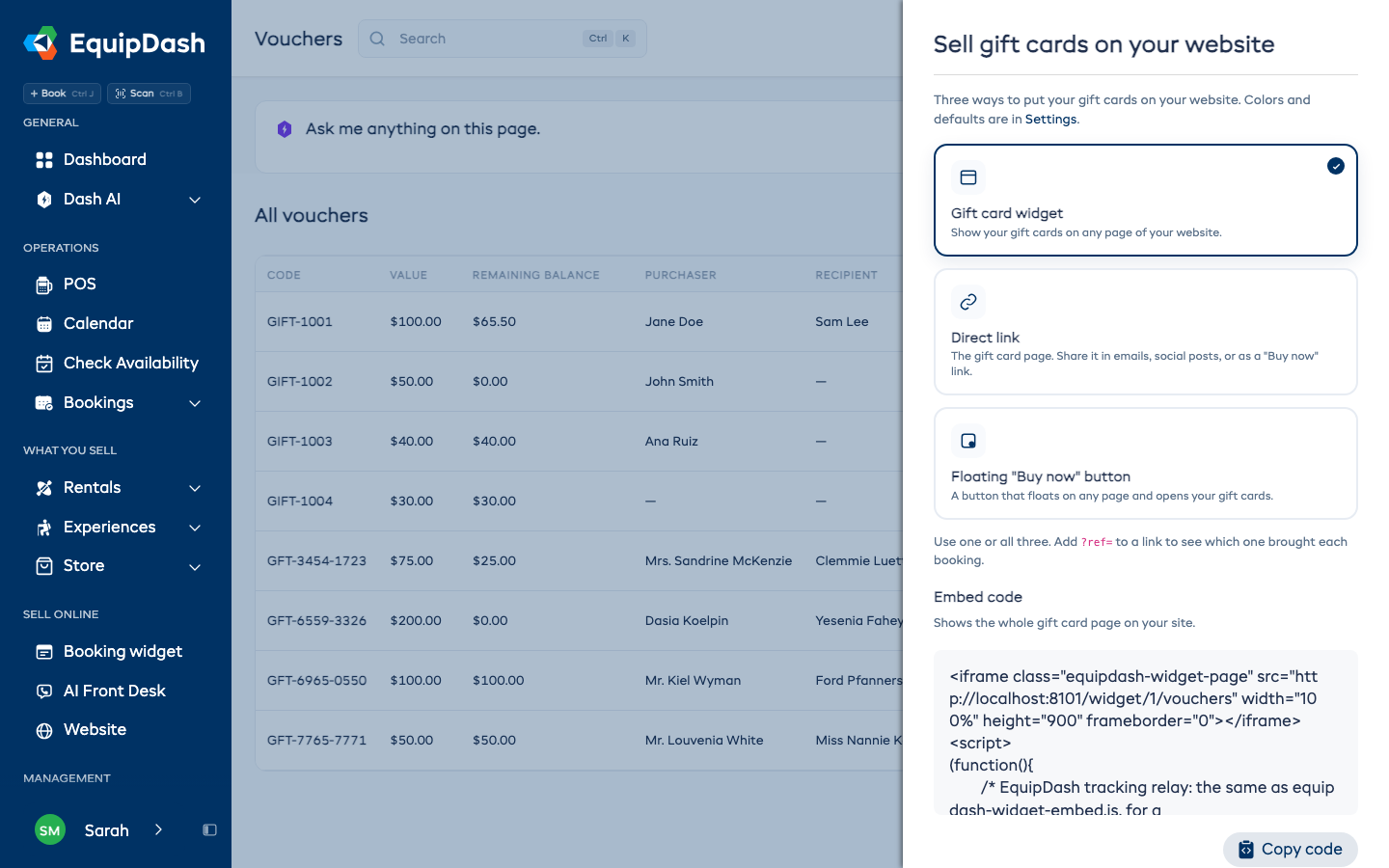The image size is (1389, 868).
Task: Expand the Store submenu chevron
Action: point(195,567)
